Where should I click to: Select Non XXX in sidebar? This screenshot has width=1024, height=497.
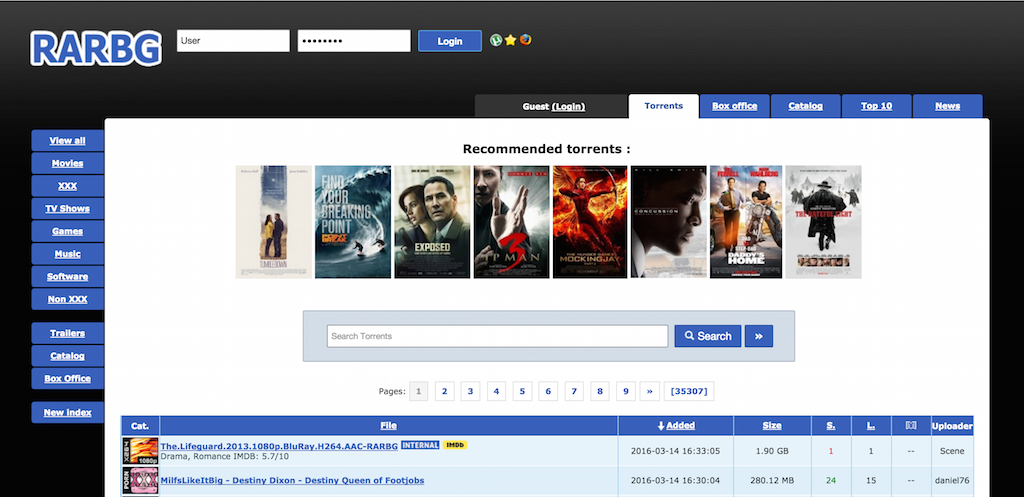[67, 299]
